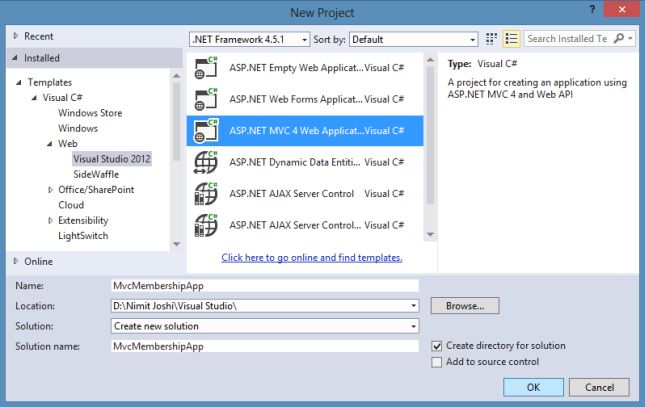Select SideWaffle in the templates tree
The height and width of the screenshot is (407, 645).
coord(96,174)
